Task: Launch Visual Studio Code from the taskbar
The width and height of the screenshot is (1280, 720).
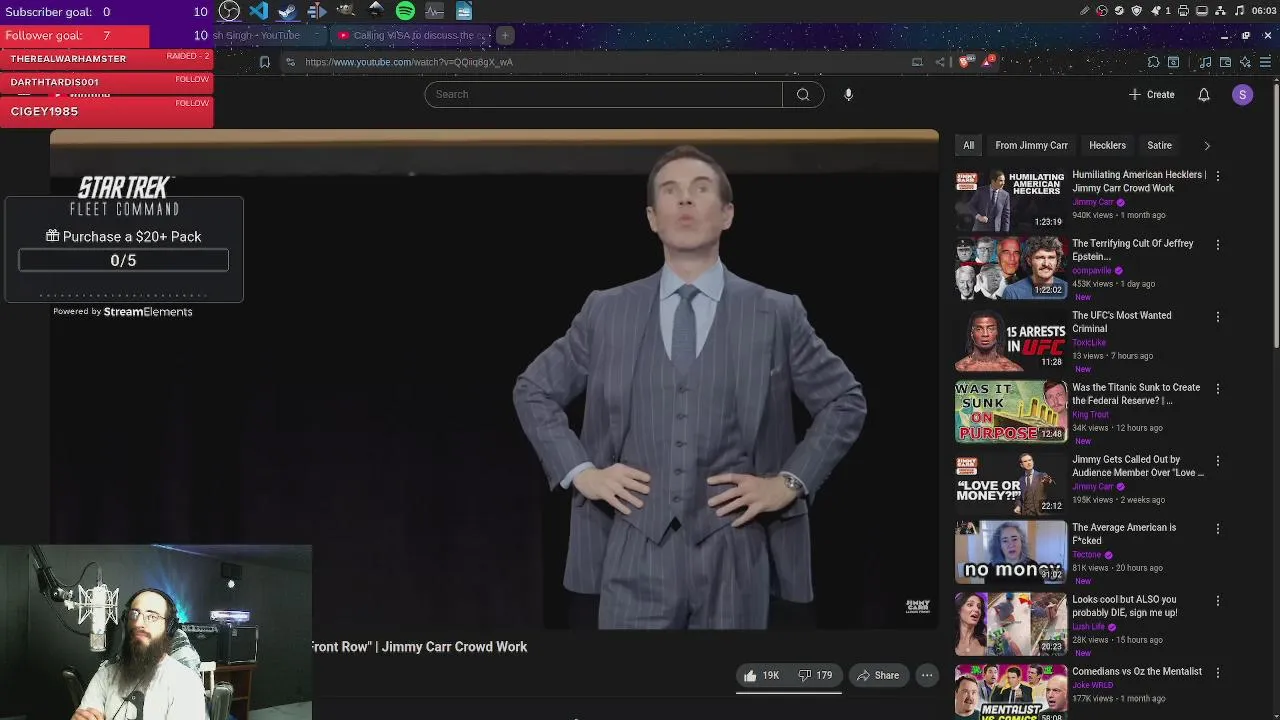Action: [258, 11]
